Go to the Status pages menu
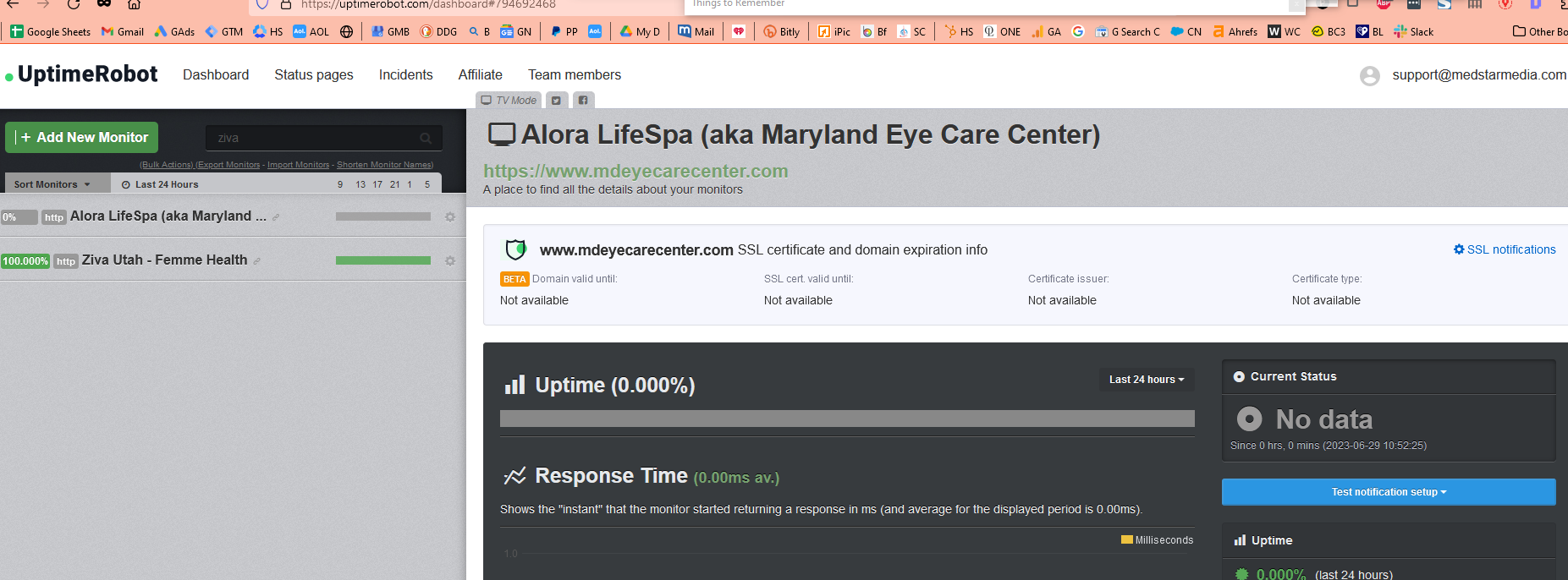Viewport: 1568px width, 580px height. coord(314,74)
